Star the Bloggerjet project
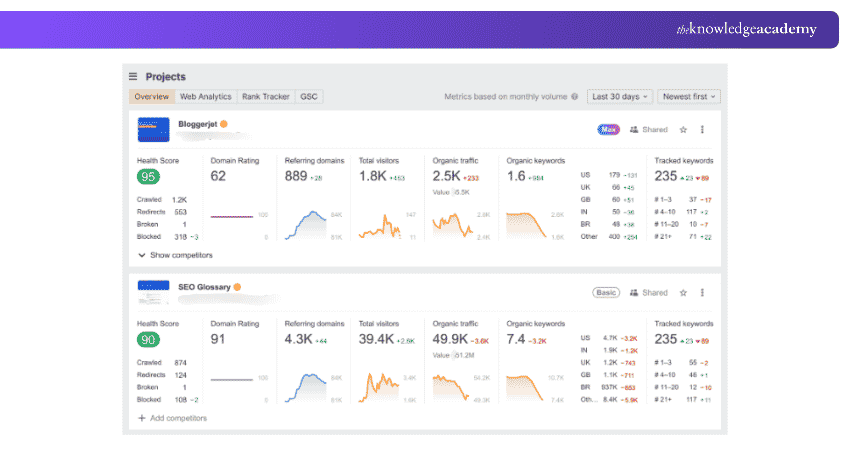This screenshot has width=850, height=450. (x=683, y=130)
